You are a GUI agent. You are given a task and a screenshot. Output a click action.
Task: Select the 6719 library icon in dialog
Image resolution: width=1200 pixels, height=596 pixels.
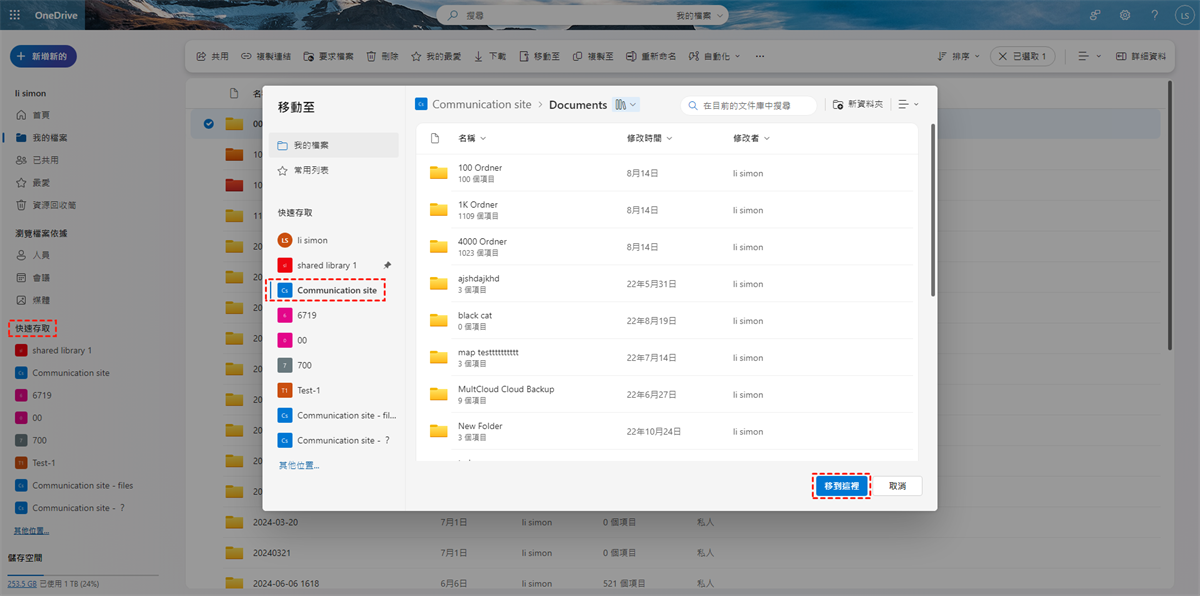click(285, 315)
